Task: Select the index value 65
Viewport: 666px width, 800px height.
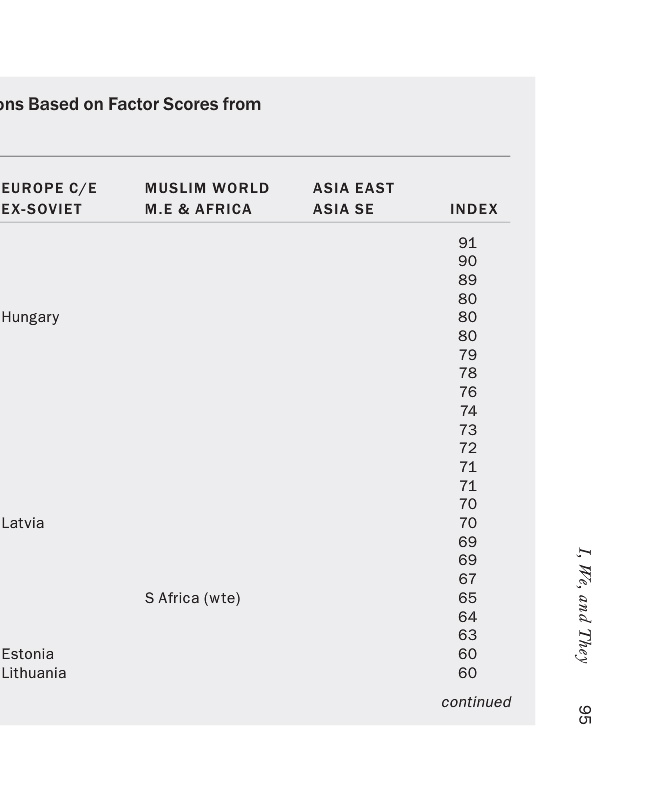Action: coord(467,598)
